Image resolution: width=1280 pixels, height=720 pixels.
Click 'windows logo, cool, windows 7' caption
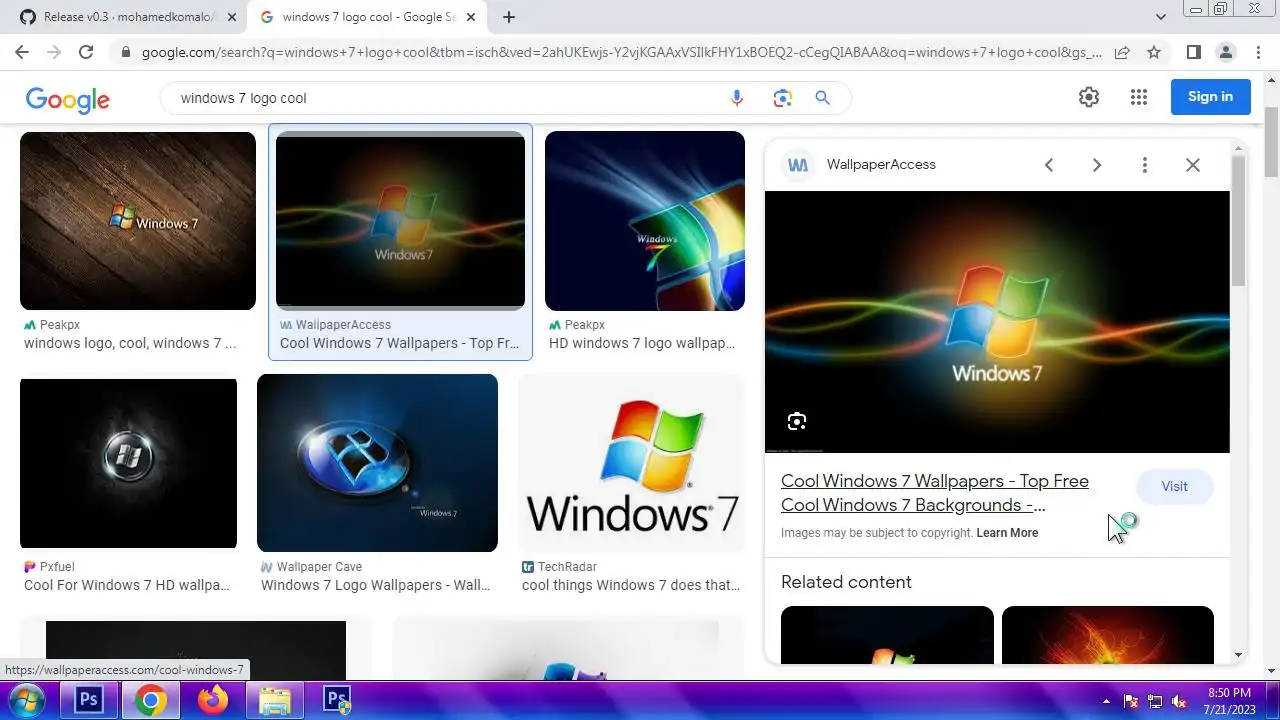pos(130,343)
